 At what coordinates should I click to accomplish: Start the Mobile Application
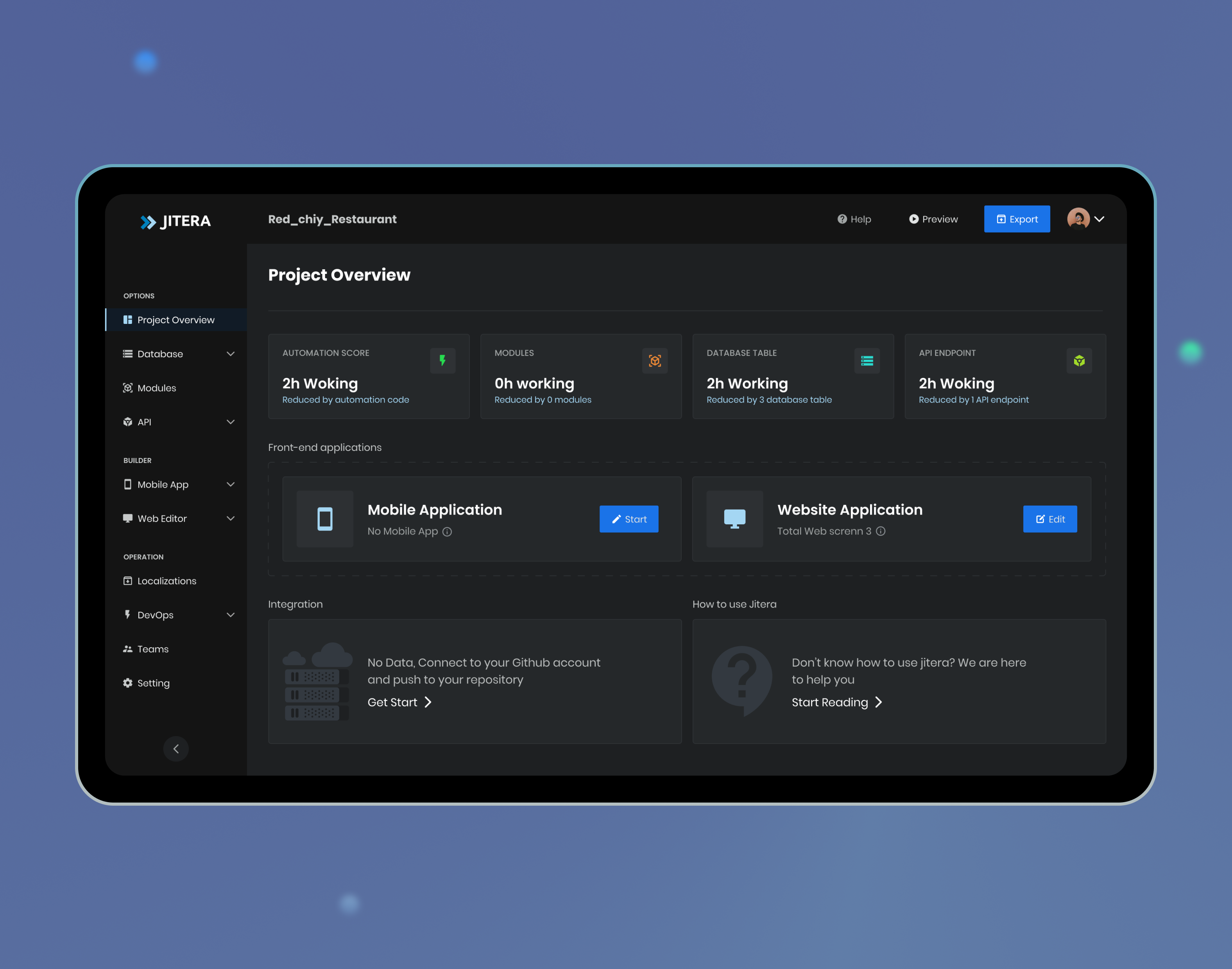629,519
